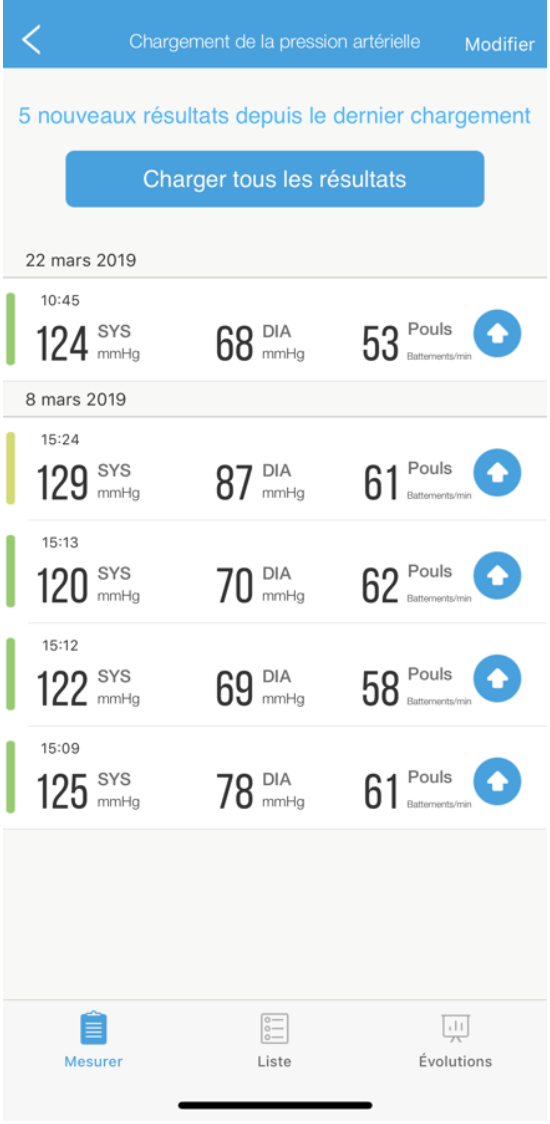Image resolution: width=550 pixels, height=1124 pixels.
Task: Select the 58 Pouls reading value
Action: point(380,689)
